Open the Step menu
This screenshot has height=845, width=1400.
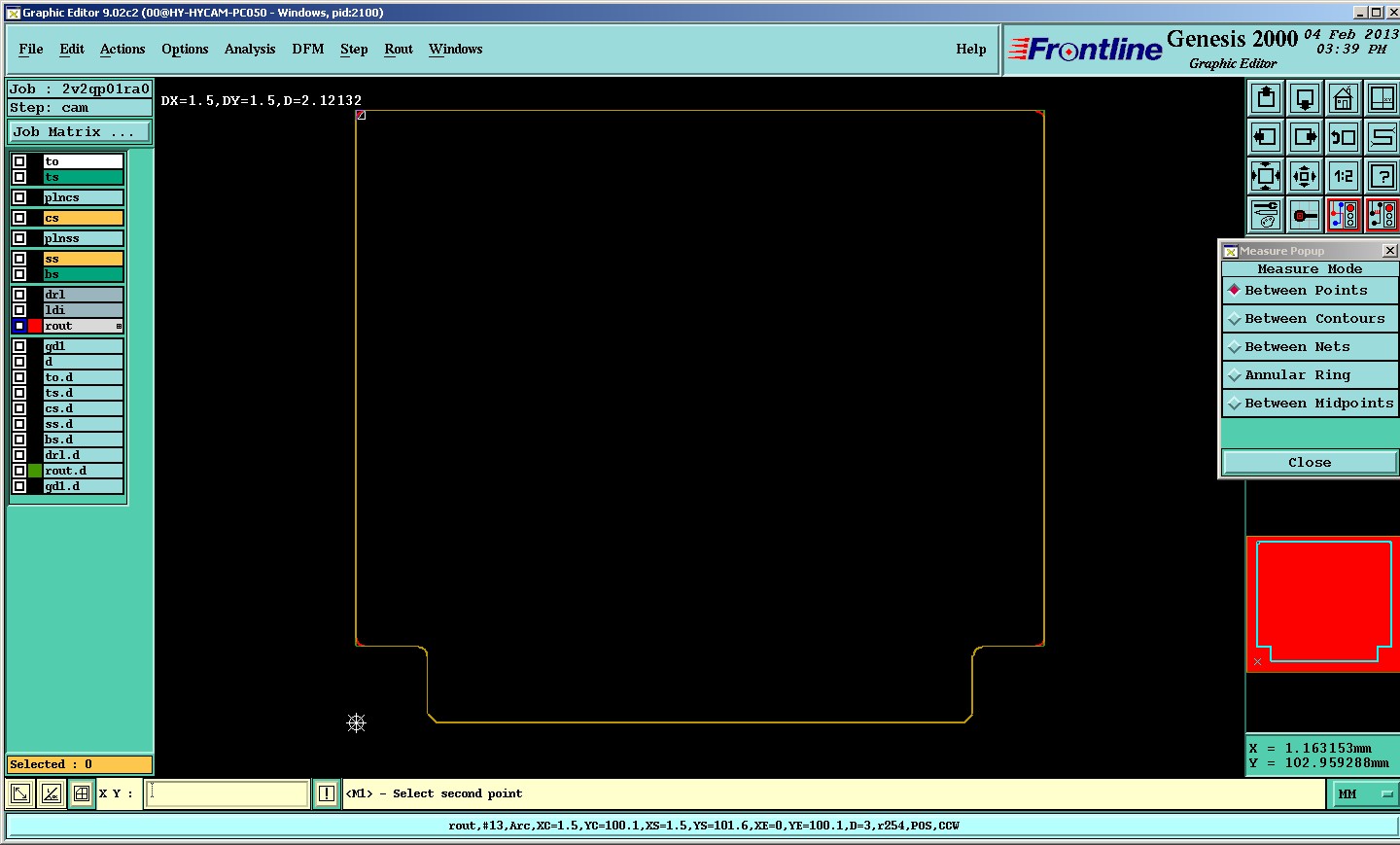point(354,49)
